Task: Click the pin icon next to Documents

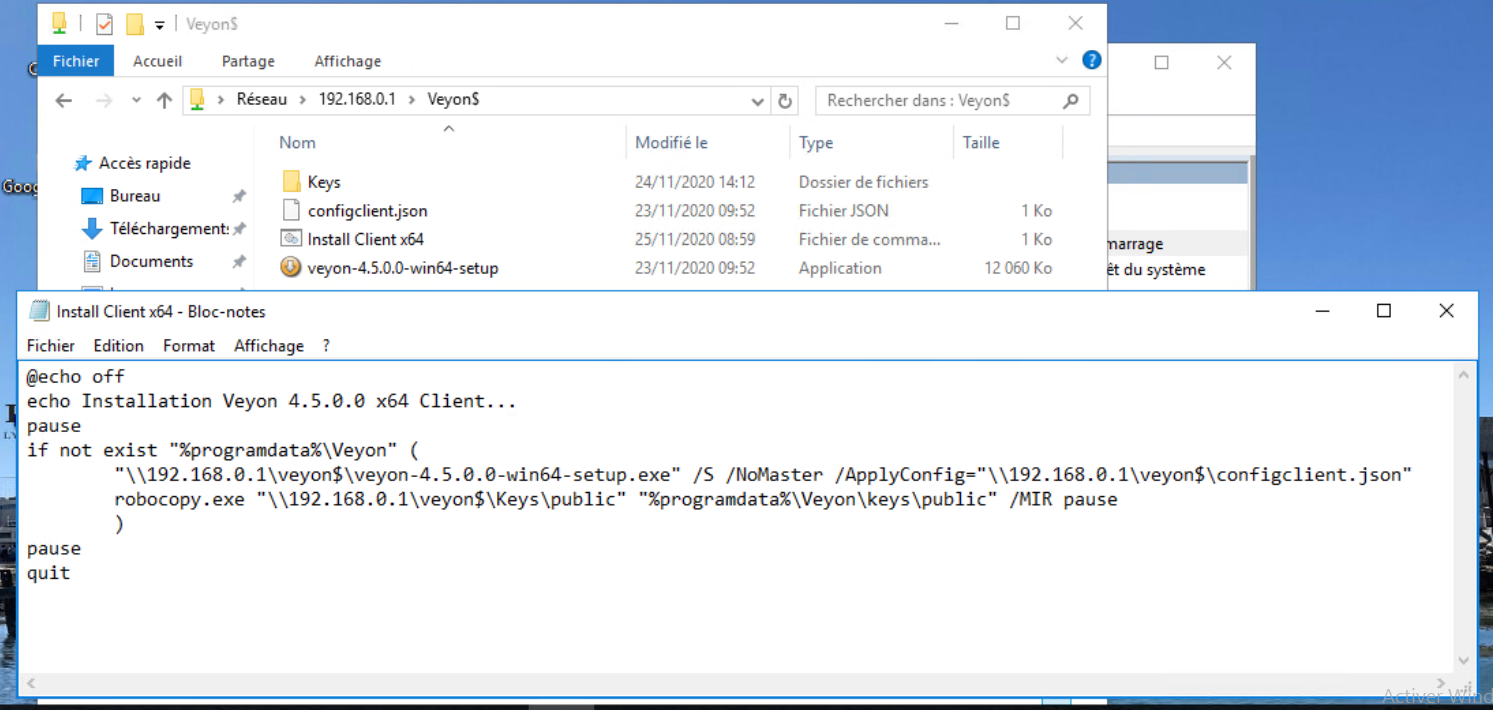Action: pos(239,262)
